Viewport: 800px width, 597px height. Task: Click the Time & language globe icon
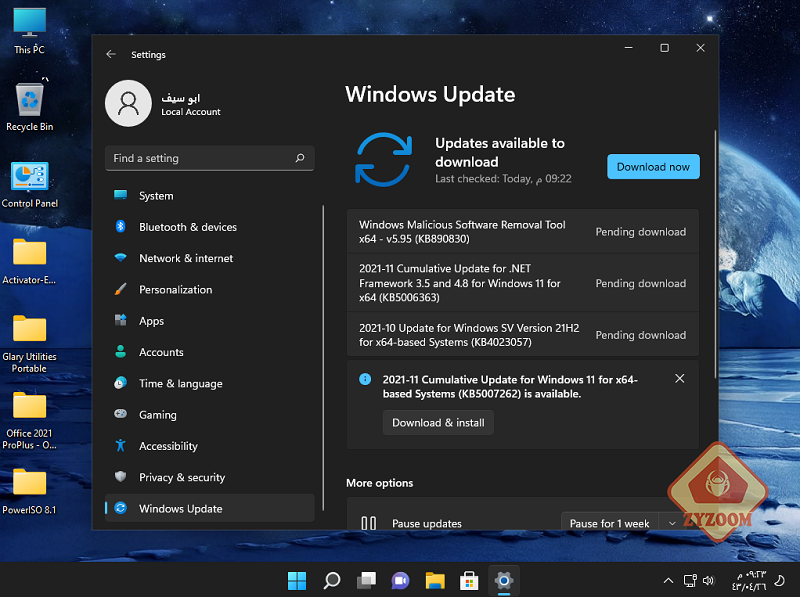[x=120, y=383]
